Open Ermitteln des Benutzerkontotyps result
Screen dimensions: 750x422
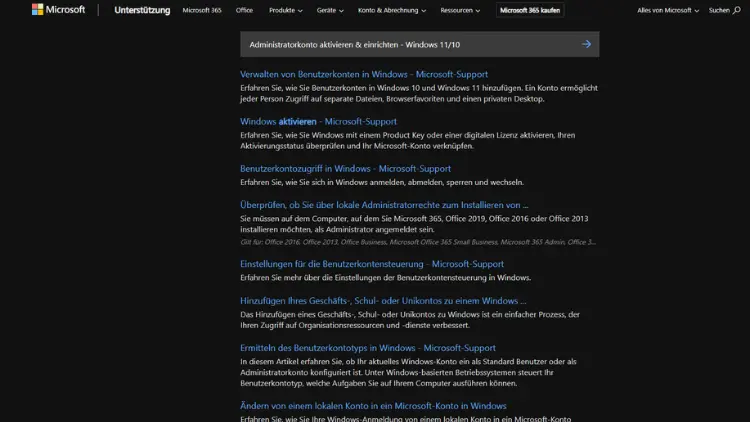(x=368, y=348)
